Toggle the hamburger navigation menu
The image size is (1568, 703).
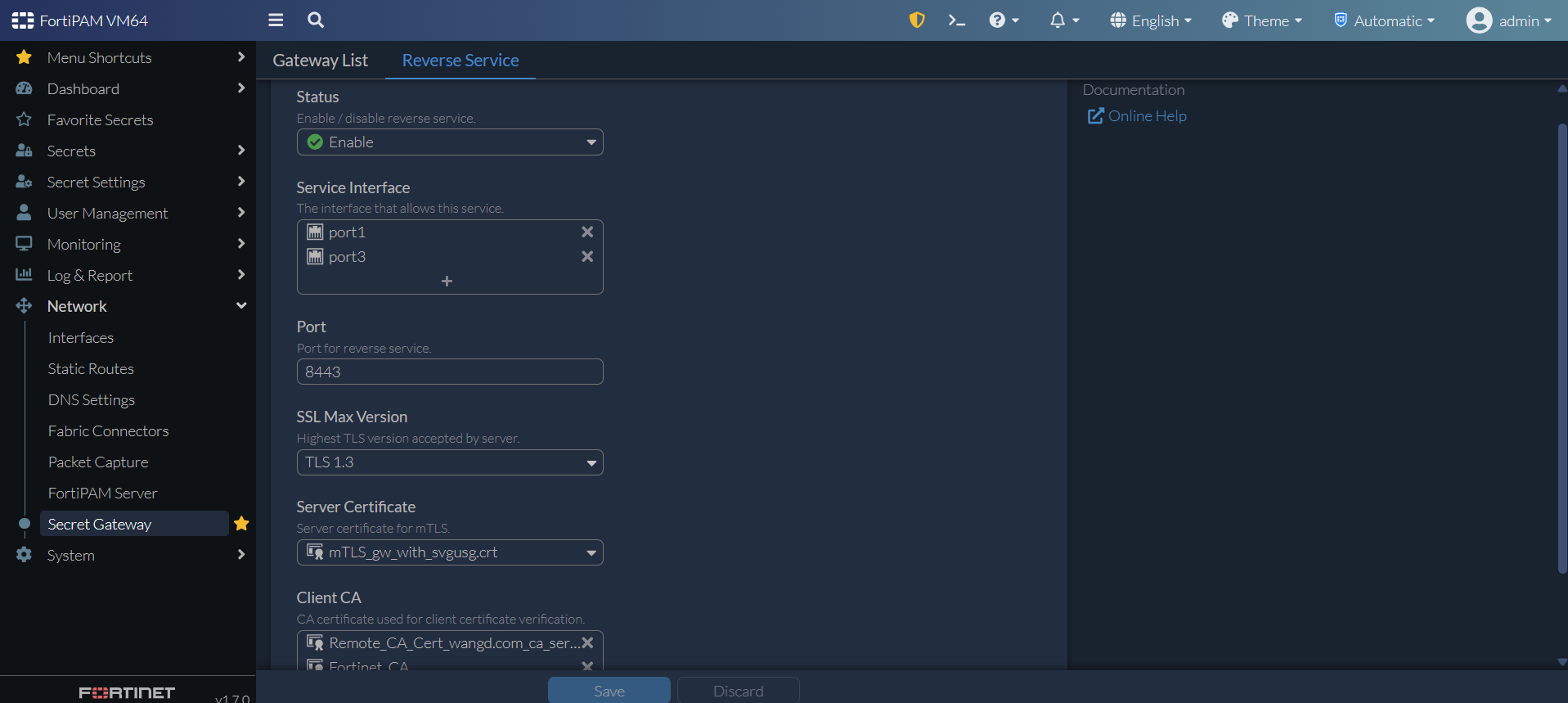pos(276,20)
